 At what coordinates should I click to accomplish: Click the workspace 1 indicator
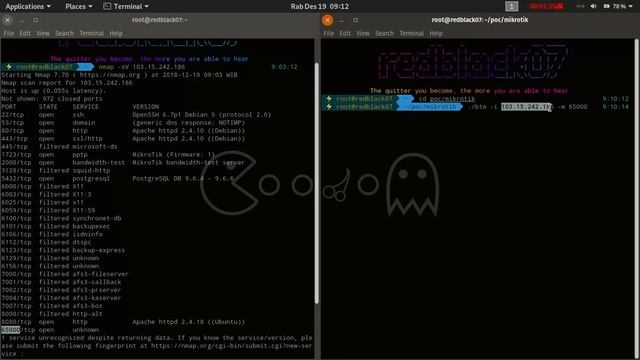point(511,6)
